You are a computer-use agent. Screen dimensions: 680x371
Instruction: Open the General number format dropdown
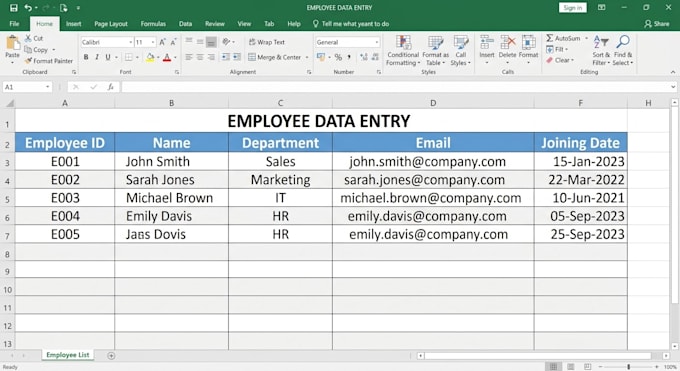[x=376, y=42]
